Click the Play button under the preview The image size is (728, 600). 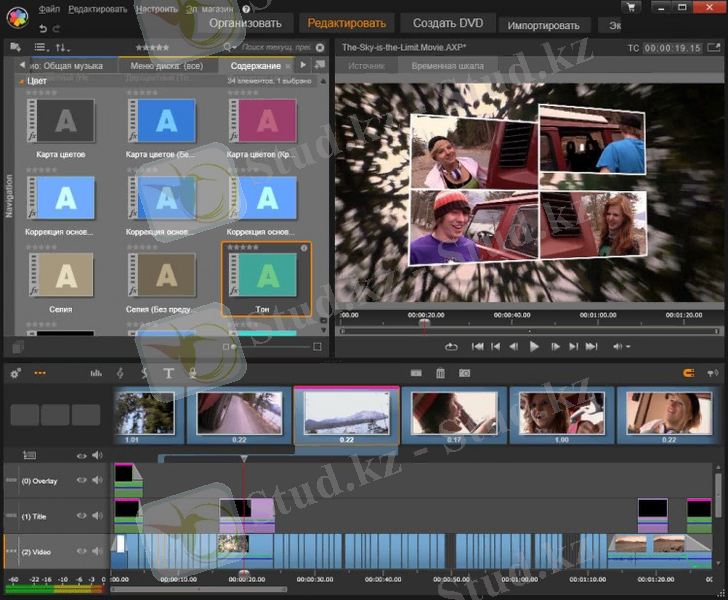click(534, 346)
